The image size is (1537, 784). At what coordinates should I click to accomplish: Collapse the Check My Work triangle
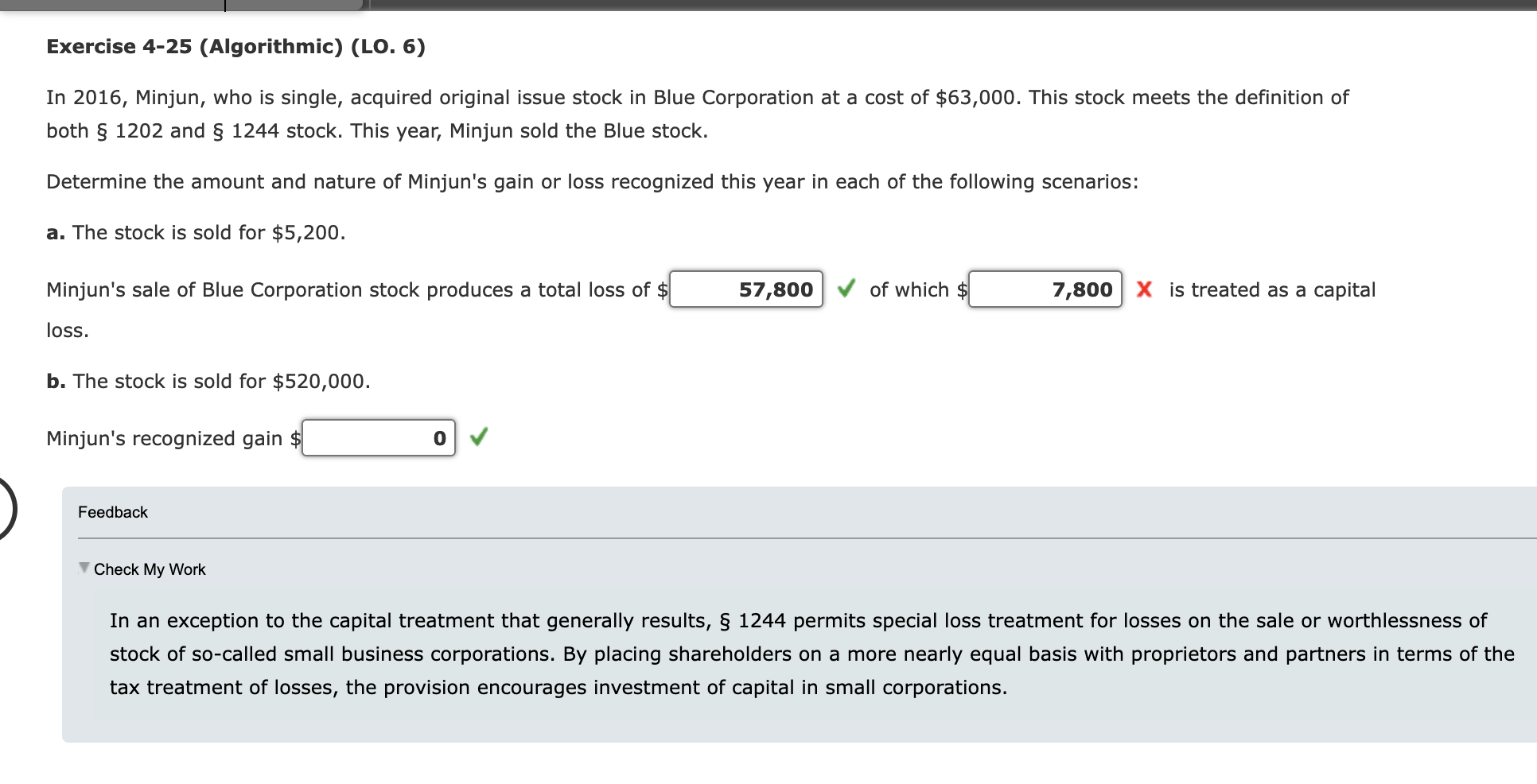tap(84, 568)
